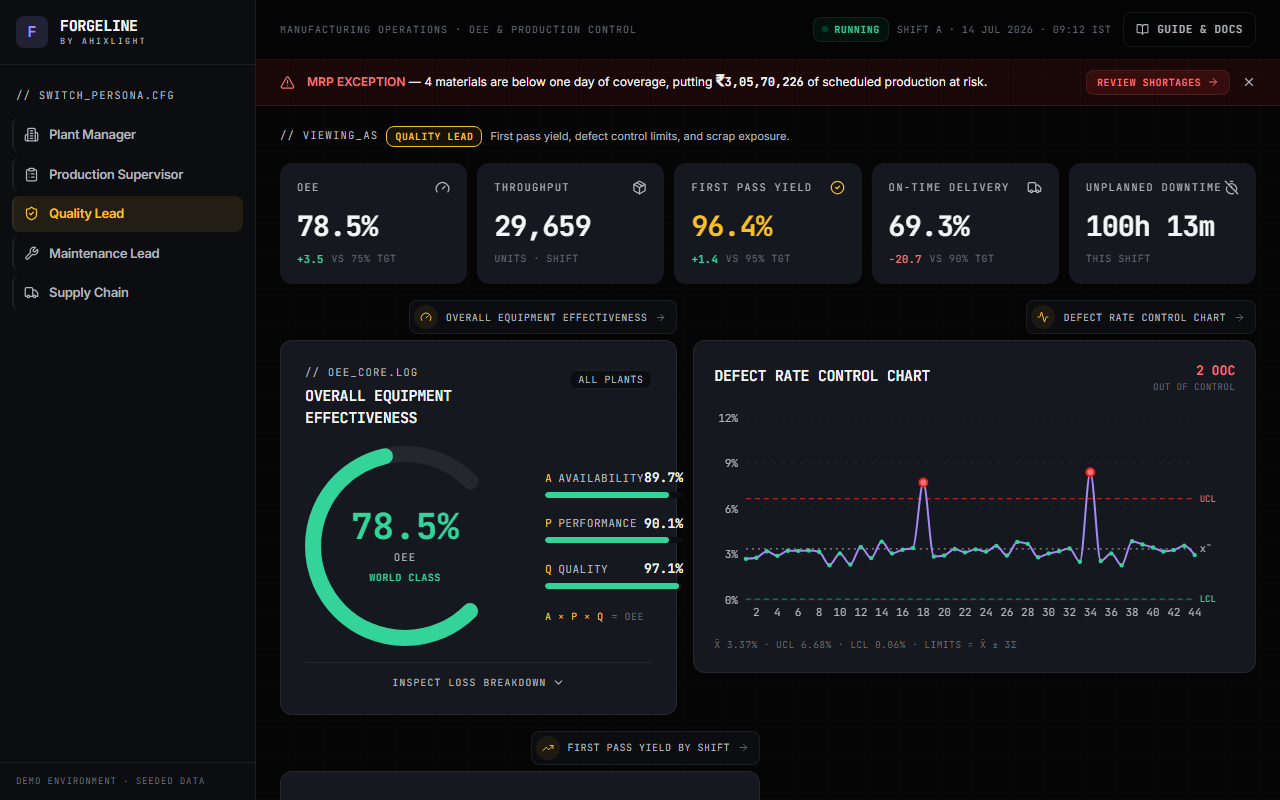Click the arrow on the Overall Equipment Effectiveness link
The width and height of the screenshot is (1280, 800).
pos(660,317)
